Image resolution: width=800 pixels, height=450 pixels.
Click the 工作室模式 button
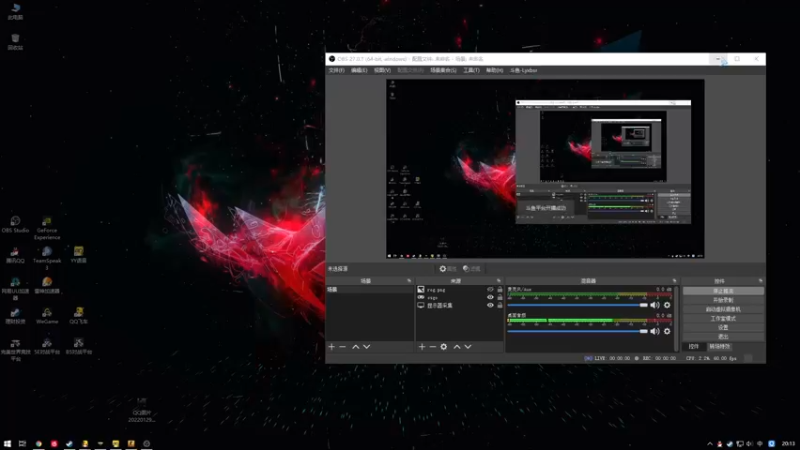coord(723,318)
